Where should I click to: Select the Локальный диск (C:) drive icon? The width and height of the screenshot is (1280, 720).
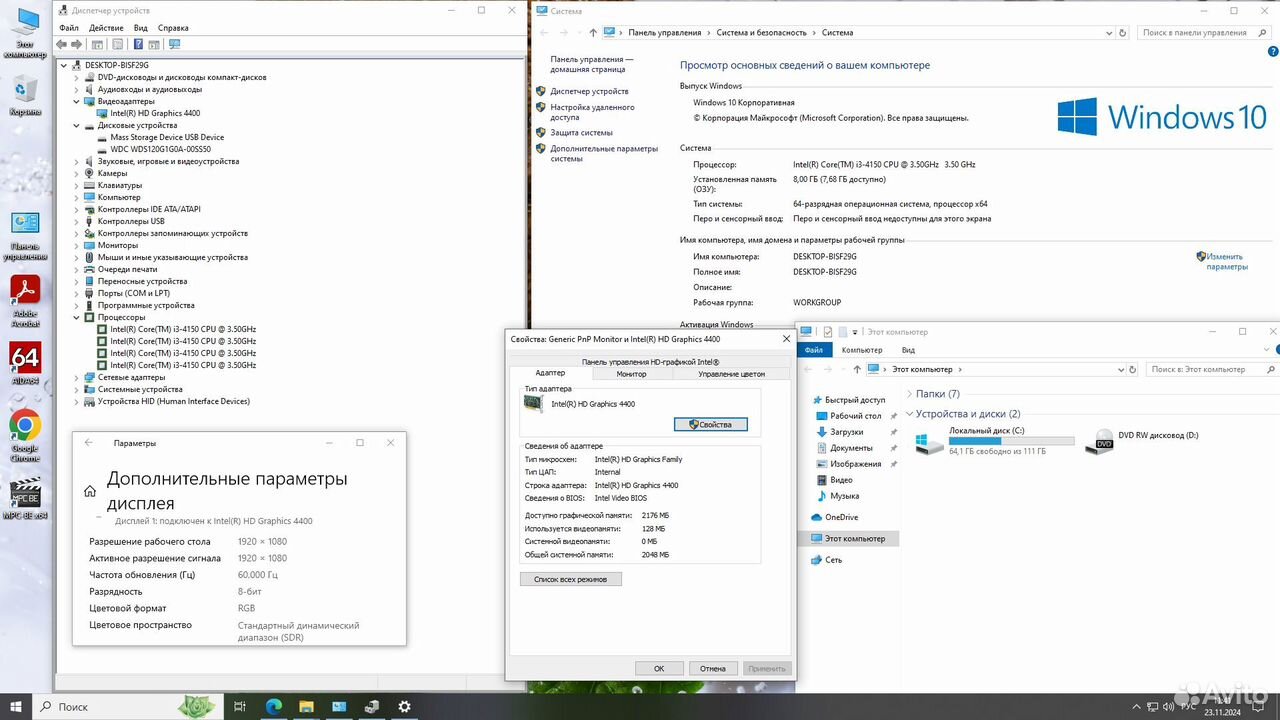[929, 442]
